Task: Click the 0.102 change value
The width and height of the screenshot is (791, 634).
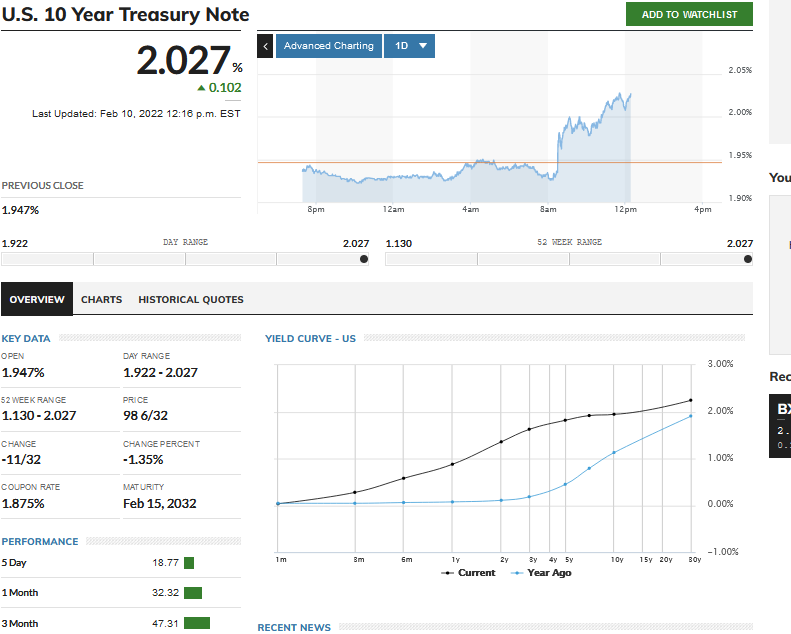Action: 225,88
